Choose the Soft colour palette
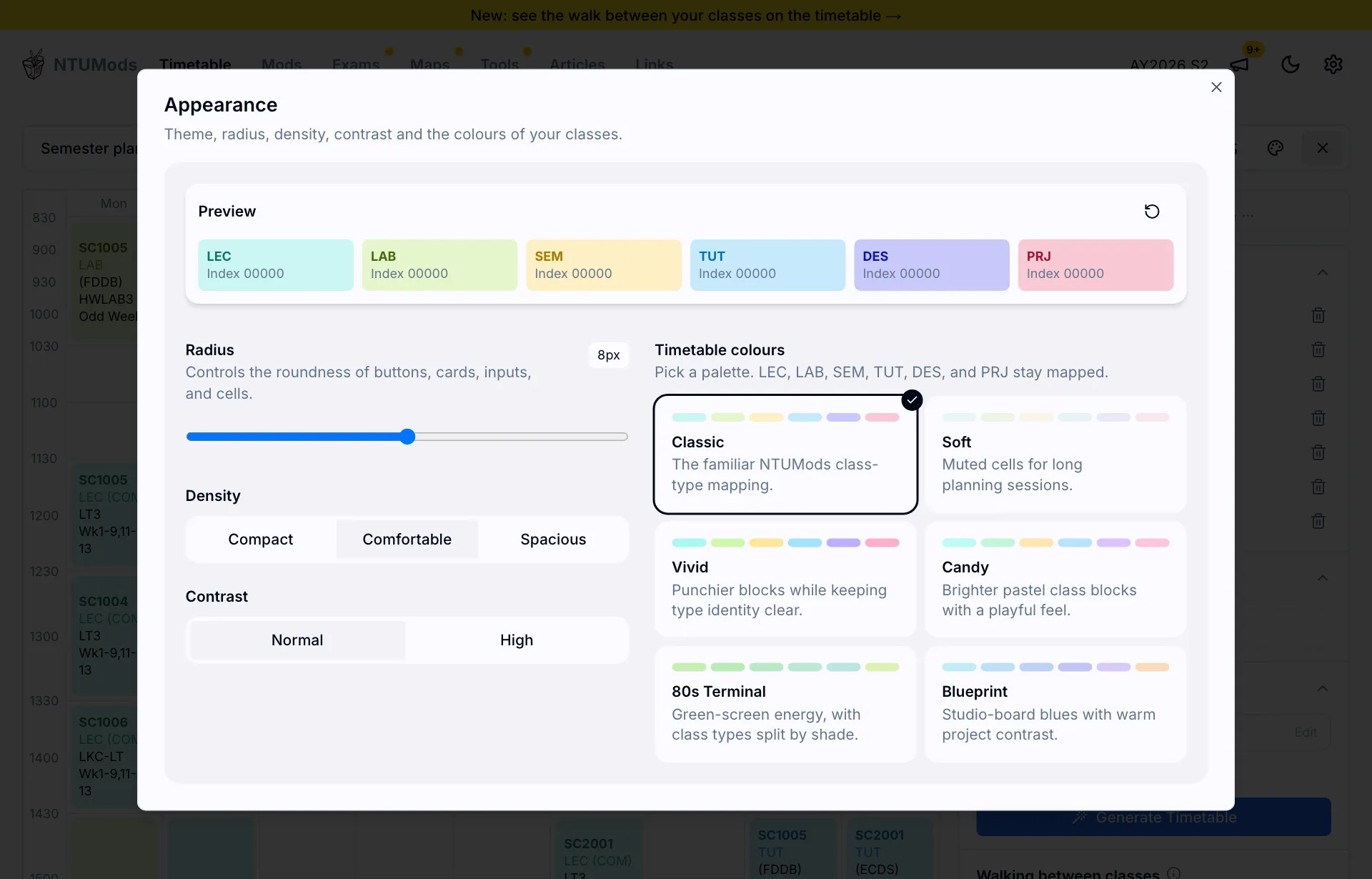The image size is (1372, 879). pos(1055,454)
